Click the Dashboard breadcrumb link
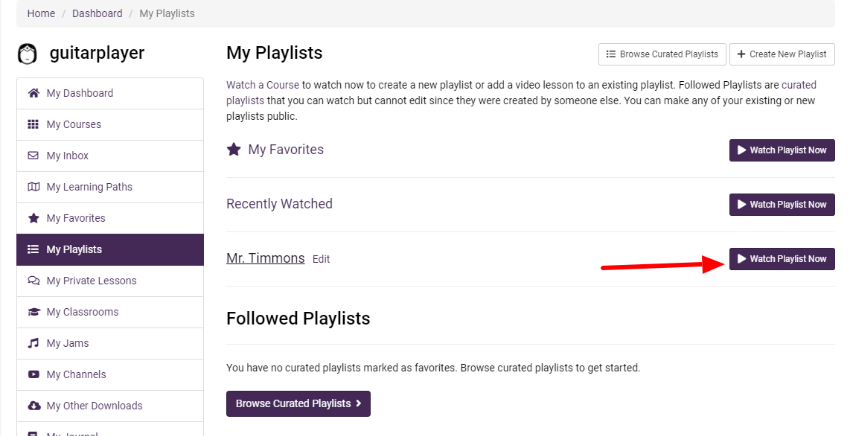 97,13
